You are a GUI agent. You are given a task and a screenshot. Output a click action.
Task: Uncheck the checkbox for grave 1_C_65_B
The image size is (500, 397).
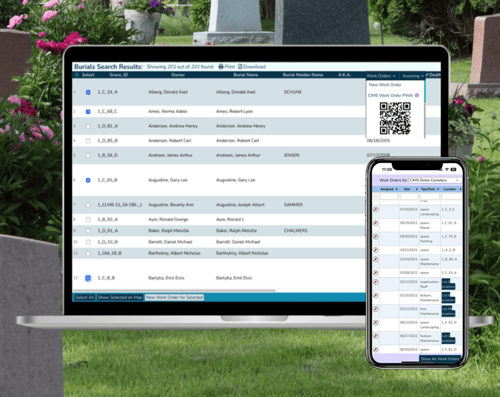pos(88,180)
